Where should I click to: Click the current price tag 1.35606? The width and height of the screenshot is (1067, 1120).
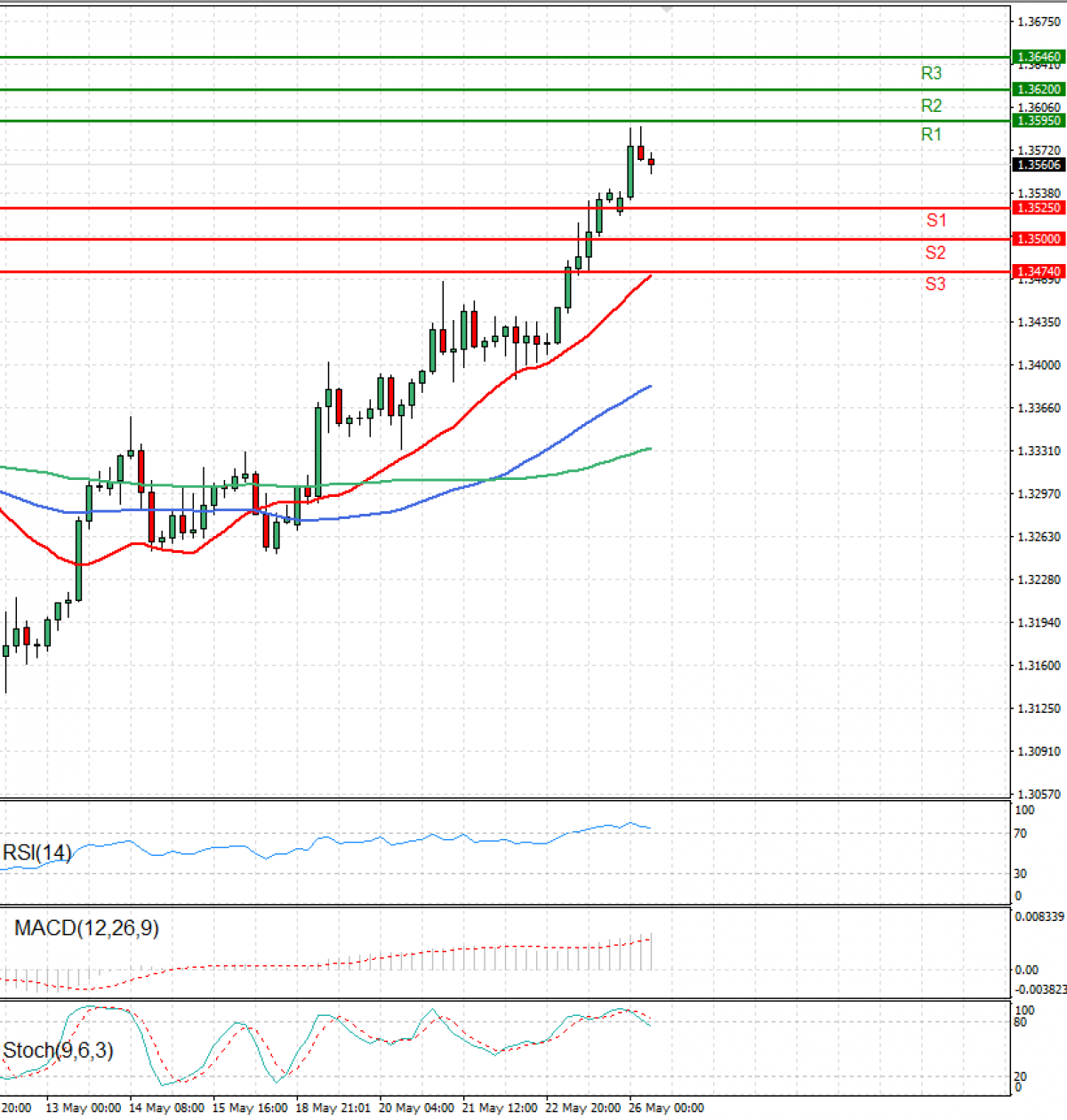pos(1037,165)
